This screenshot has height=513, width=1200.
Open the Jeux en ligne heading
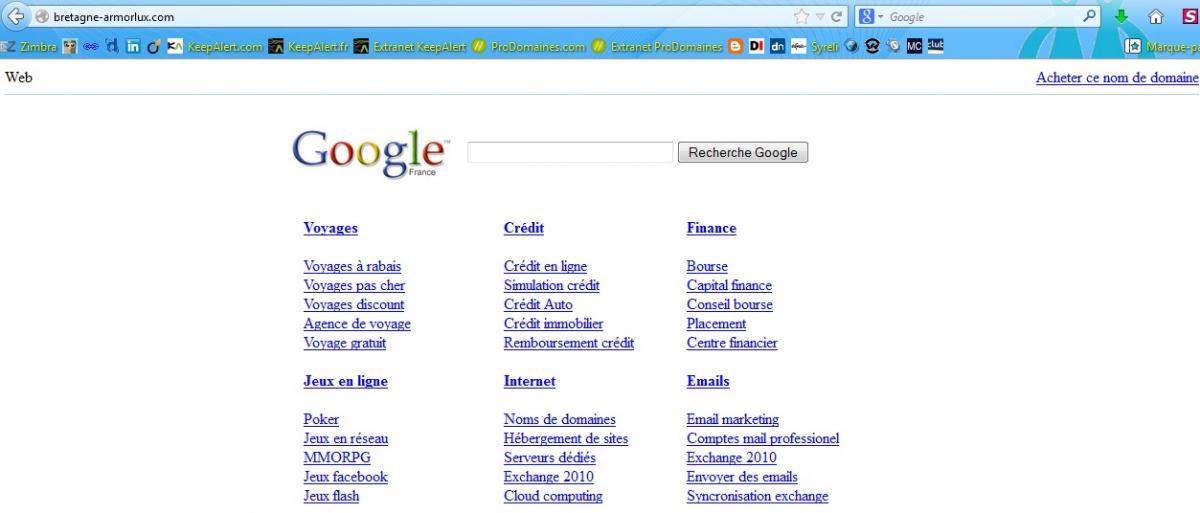[345, 381]
